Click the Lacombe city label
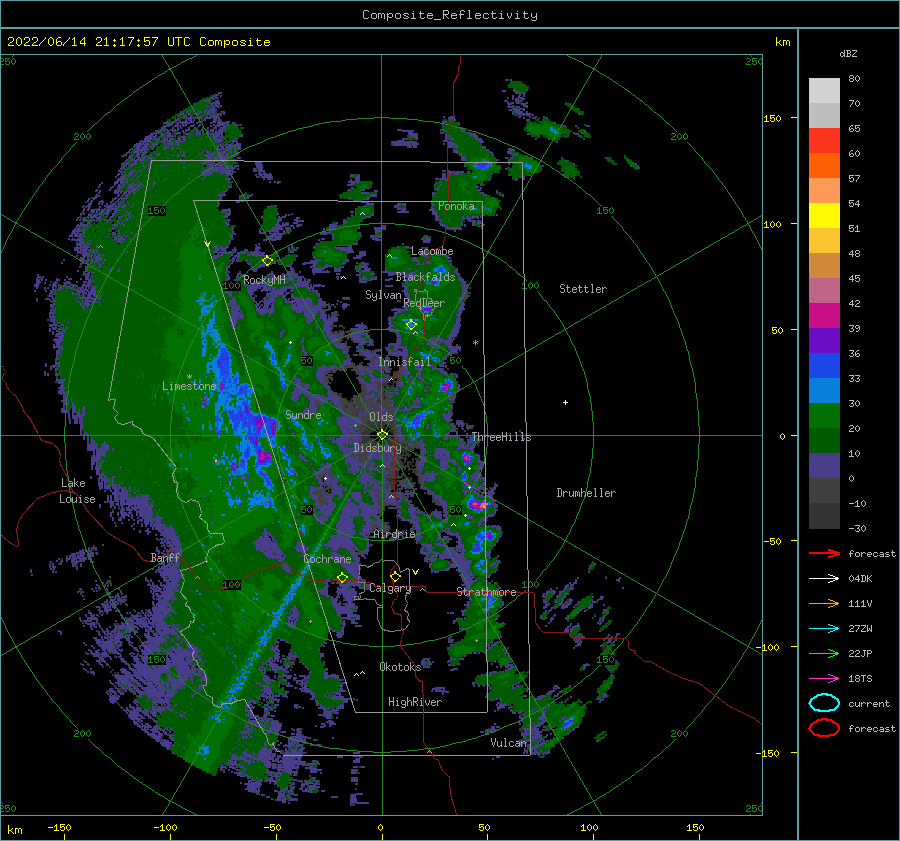This screenshot has width=900, height=841. [432, 251]
